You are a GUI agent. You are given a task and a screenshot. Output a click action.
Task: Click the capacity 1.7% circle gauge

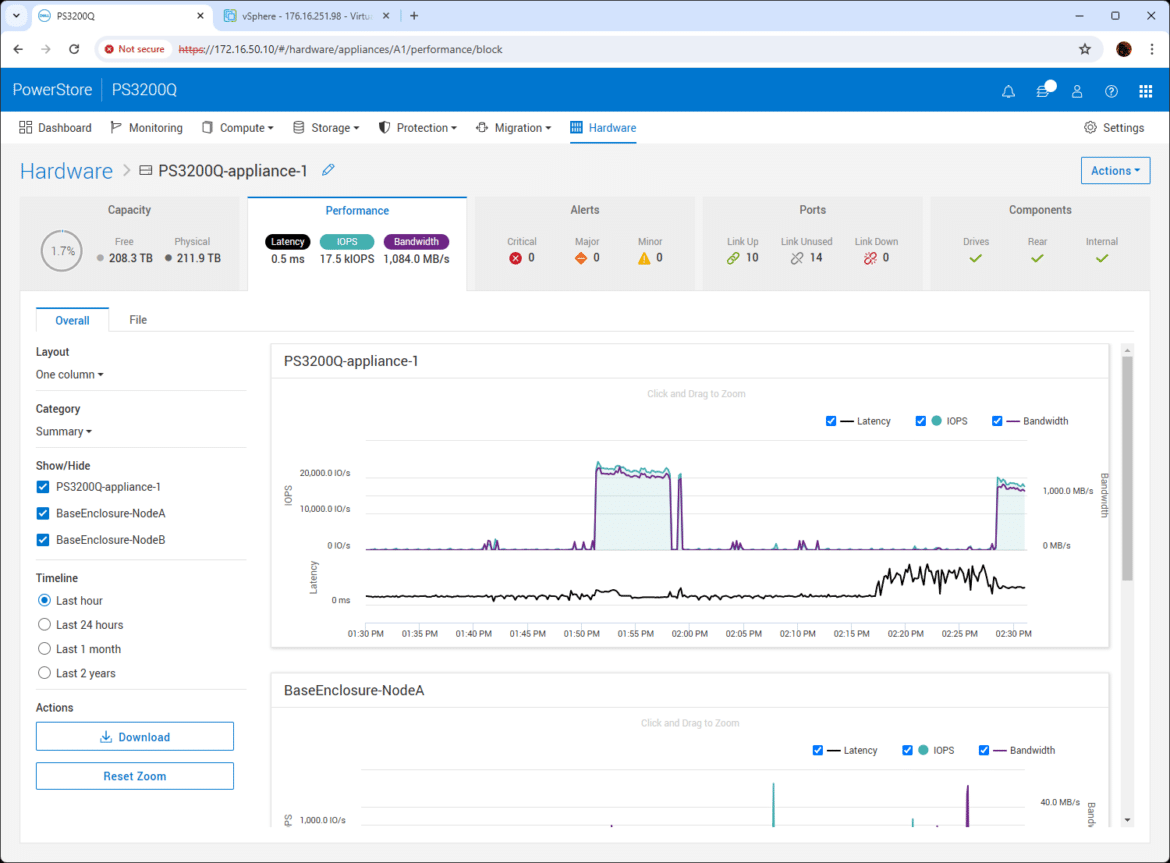pyautogui.click(x=62, y=251)
